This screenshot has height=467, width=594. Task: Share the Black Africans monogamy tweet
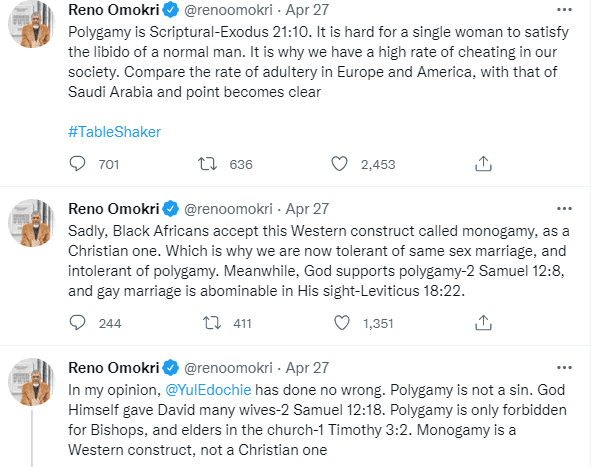click(x=483, y=323)
